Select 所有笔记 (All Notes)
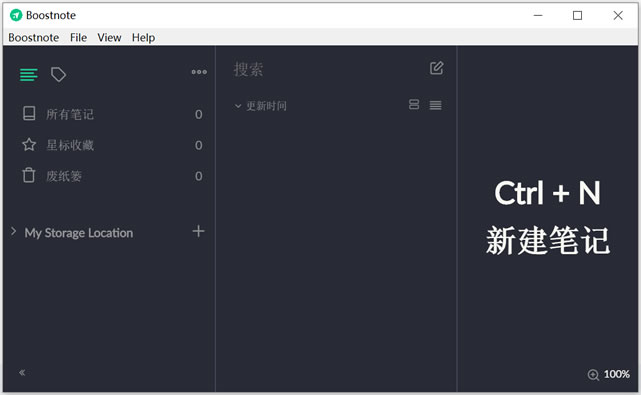The width and height of the screenshot is (641, 395). (x=70, y=114)
